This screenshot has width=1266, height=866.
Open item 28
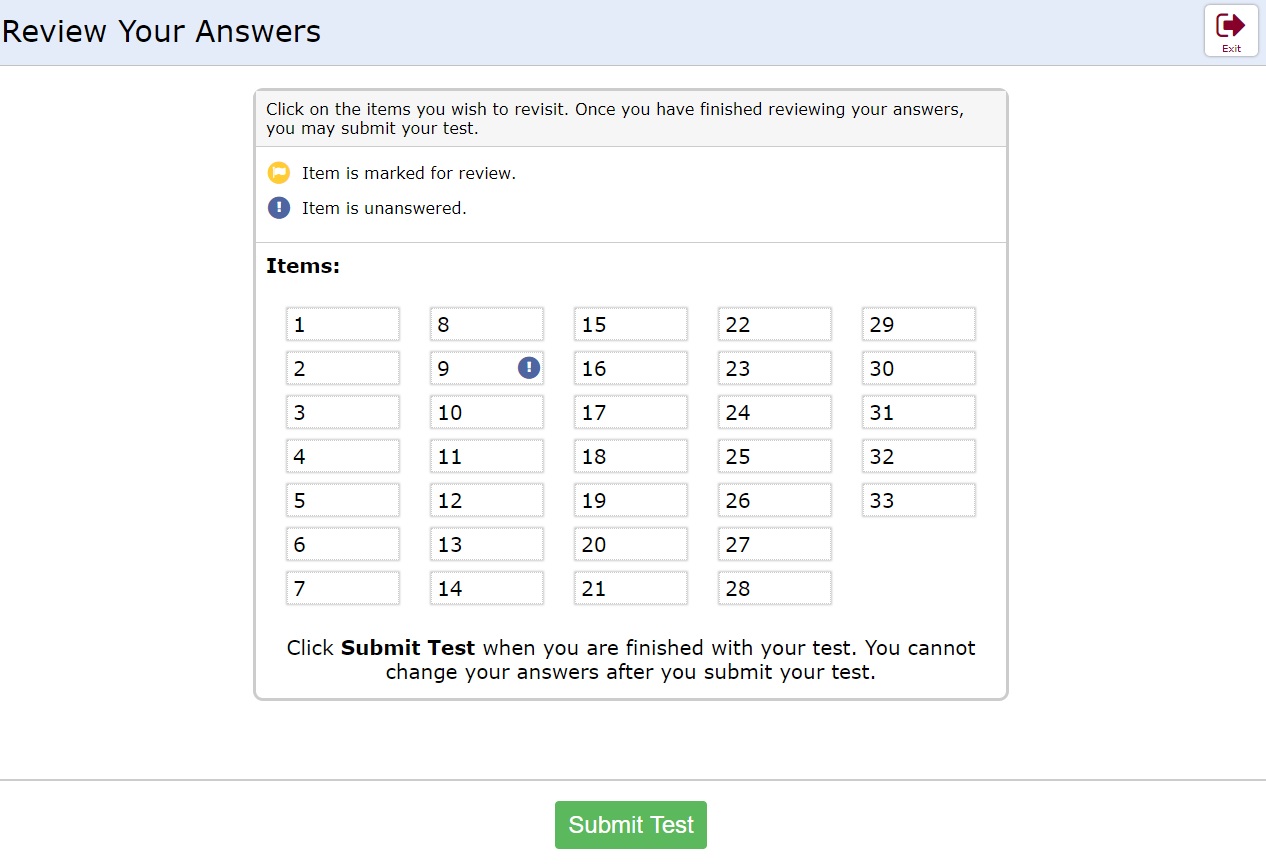(775, 588)
